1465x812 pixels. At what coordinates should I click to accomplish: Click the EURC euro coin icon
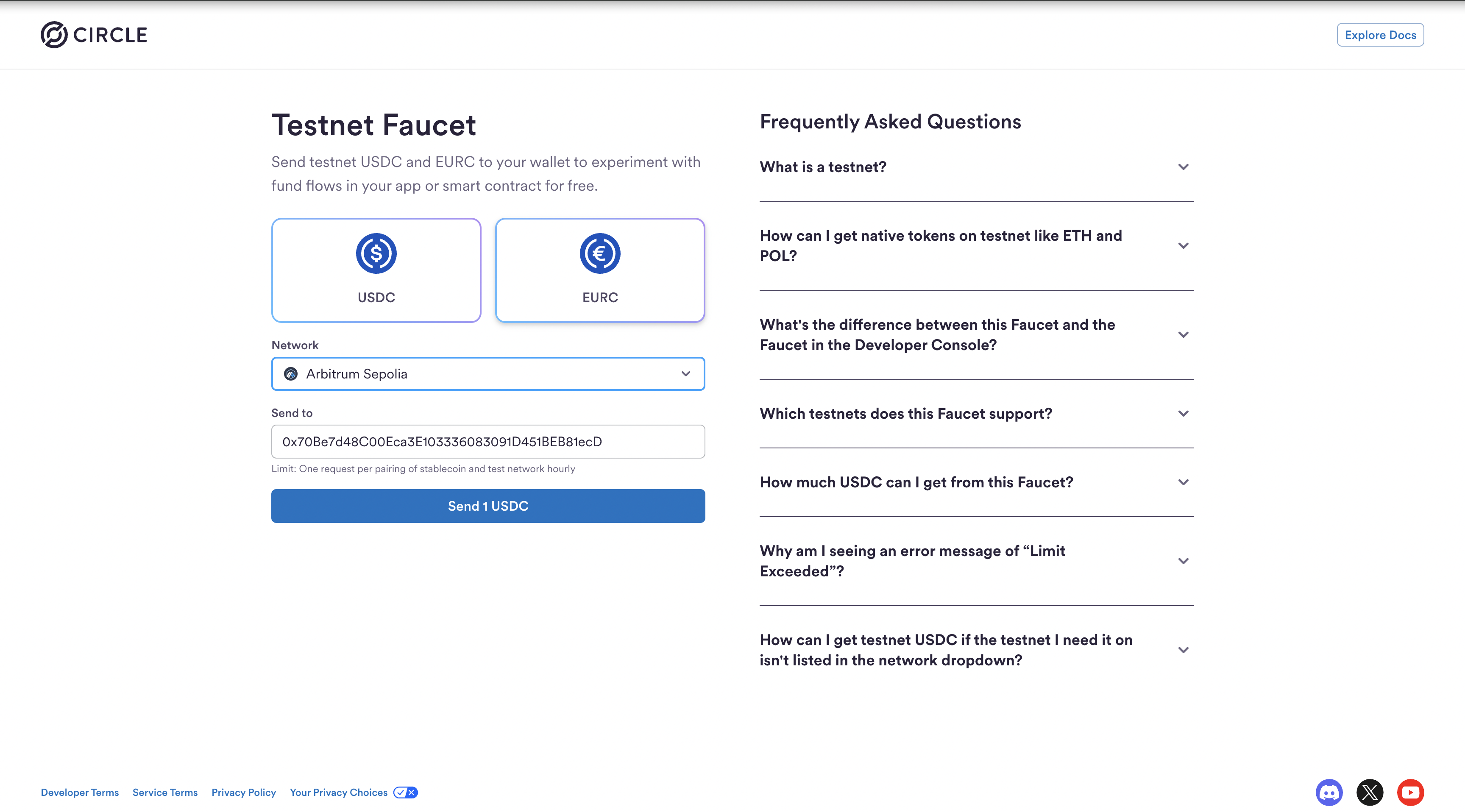pos(600,253)
